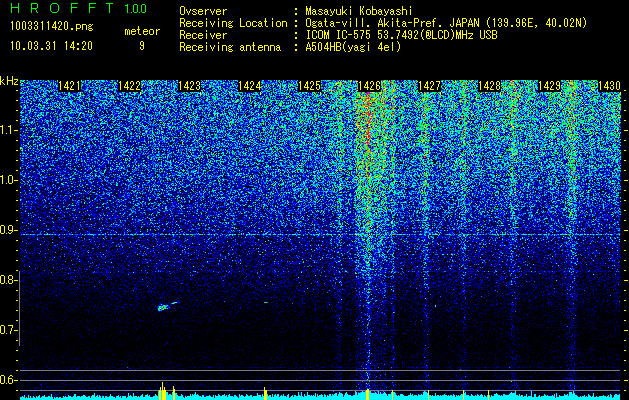Select the Ogata-vill. Akita-Pref. JAPAN location text
629x400 pixels.
pos(446,23)
